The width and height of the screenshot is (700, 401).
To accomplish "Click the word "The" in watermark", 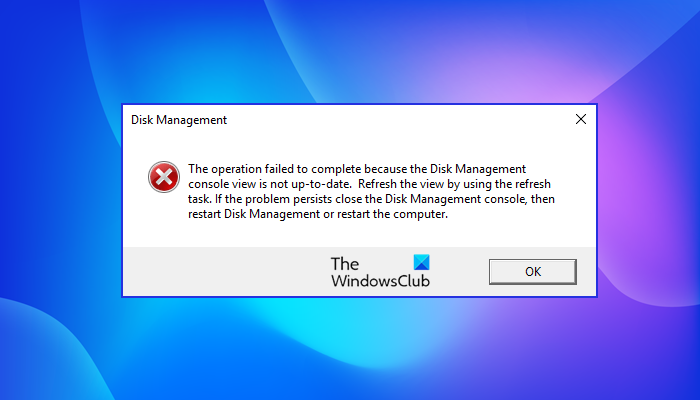I will click(x=344, y=264).
